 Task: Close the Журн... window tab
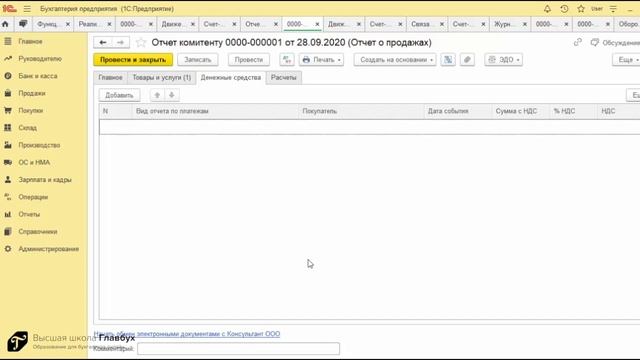point(524,24)
